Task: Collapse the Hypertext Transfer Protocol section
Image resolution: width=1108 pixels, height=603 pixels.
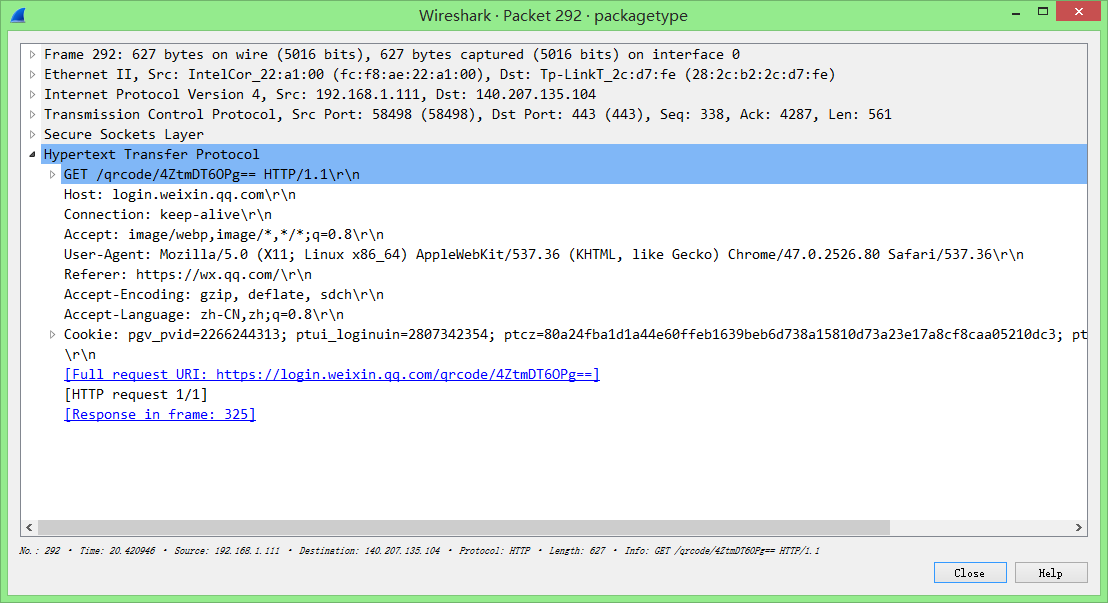Action: point(33,154)
